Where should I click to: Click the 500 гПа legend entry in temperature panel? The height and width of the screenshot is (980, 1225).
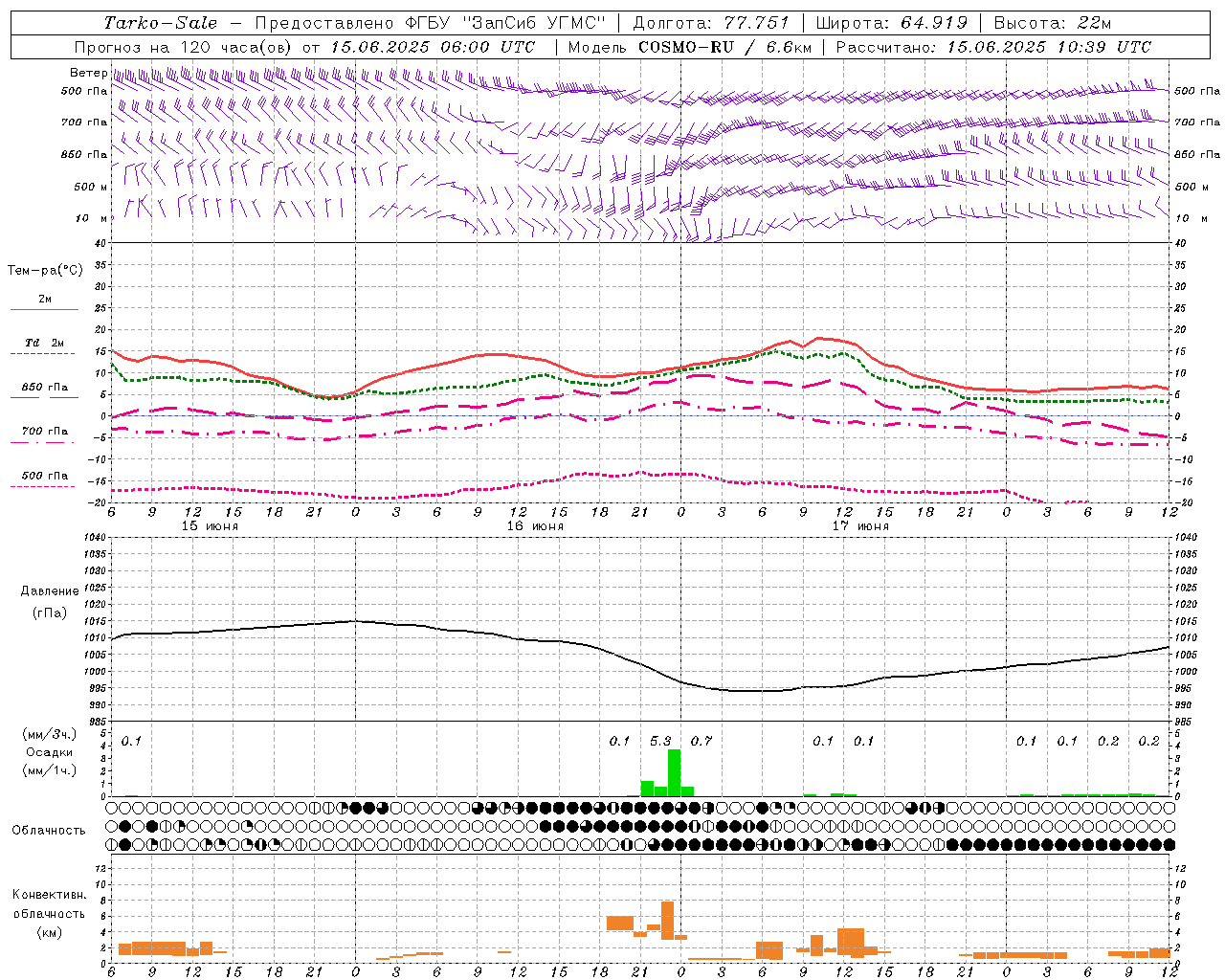[45, 476]
